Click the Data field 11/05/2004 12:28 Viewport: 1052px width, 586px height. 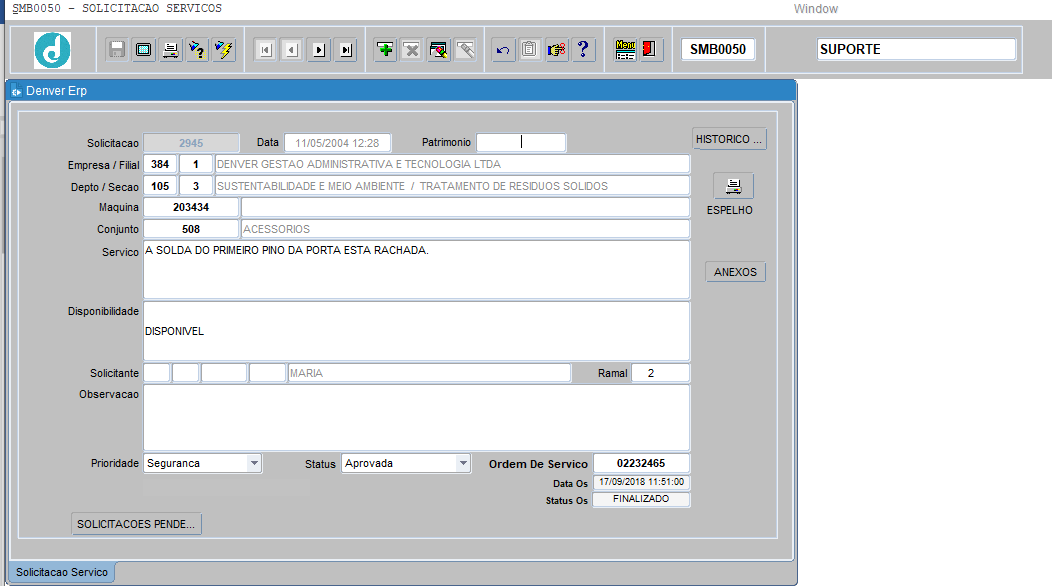337,143
